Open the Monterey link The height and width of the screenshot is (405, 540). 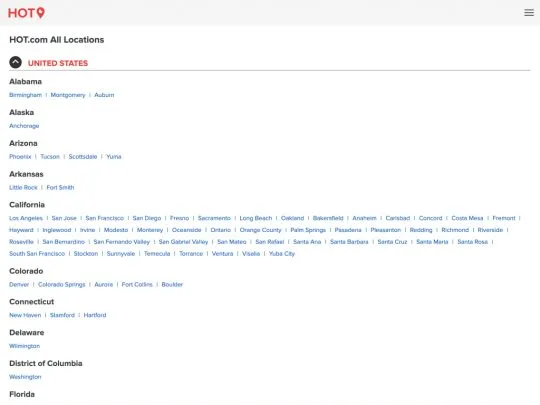pos(150,230)
